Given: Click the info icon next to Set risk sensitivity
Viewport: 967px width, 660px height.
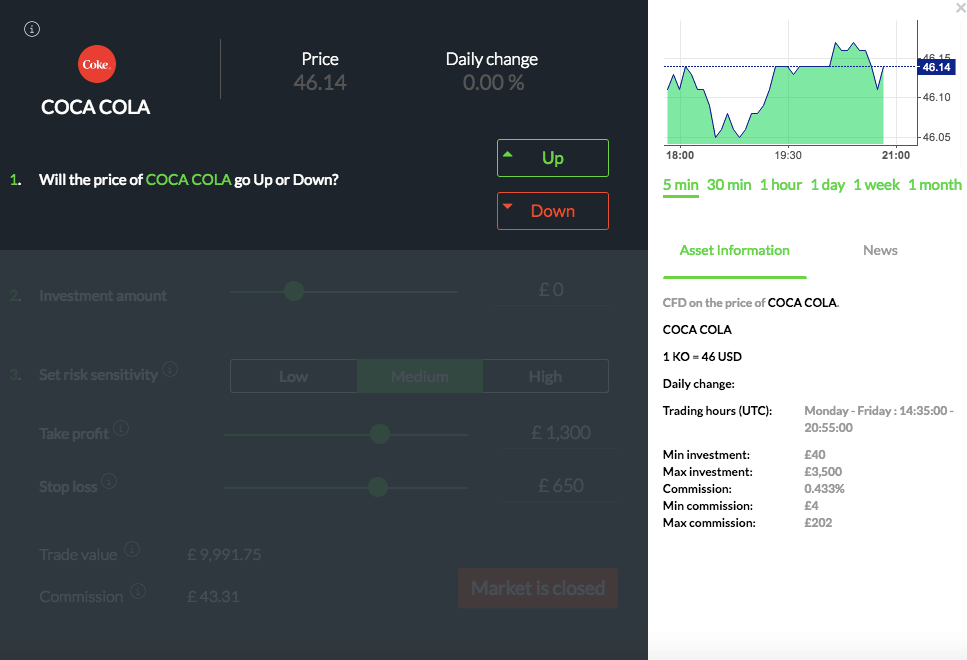Looking at the screenshot, I should pyautogui.click(x=170, y=369).
